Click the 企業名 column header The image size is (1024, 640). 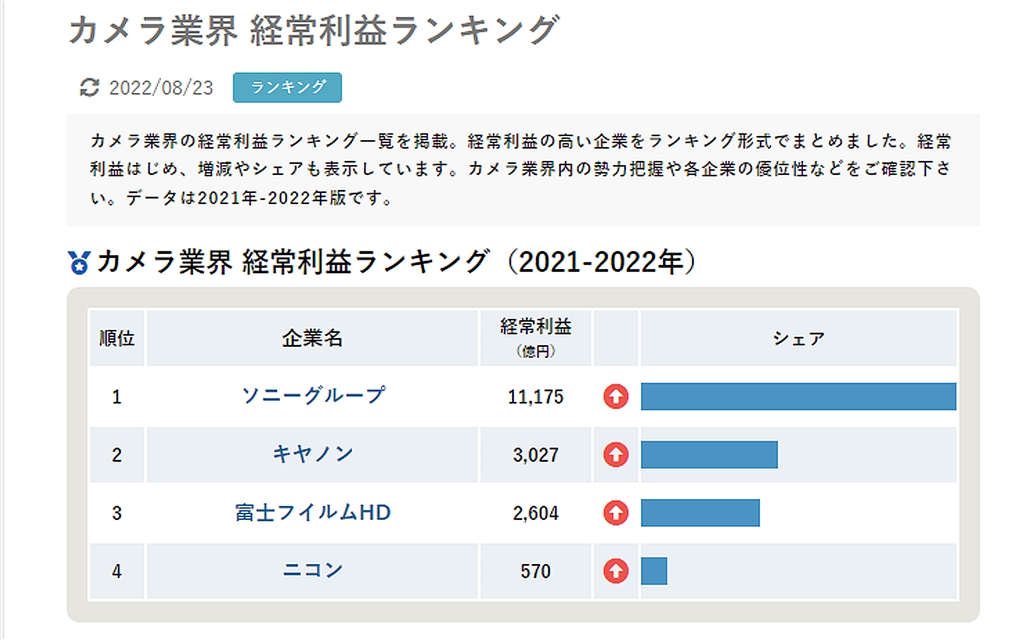pyautogui.click(x=313, y=338)
